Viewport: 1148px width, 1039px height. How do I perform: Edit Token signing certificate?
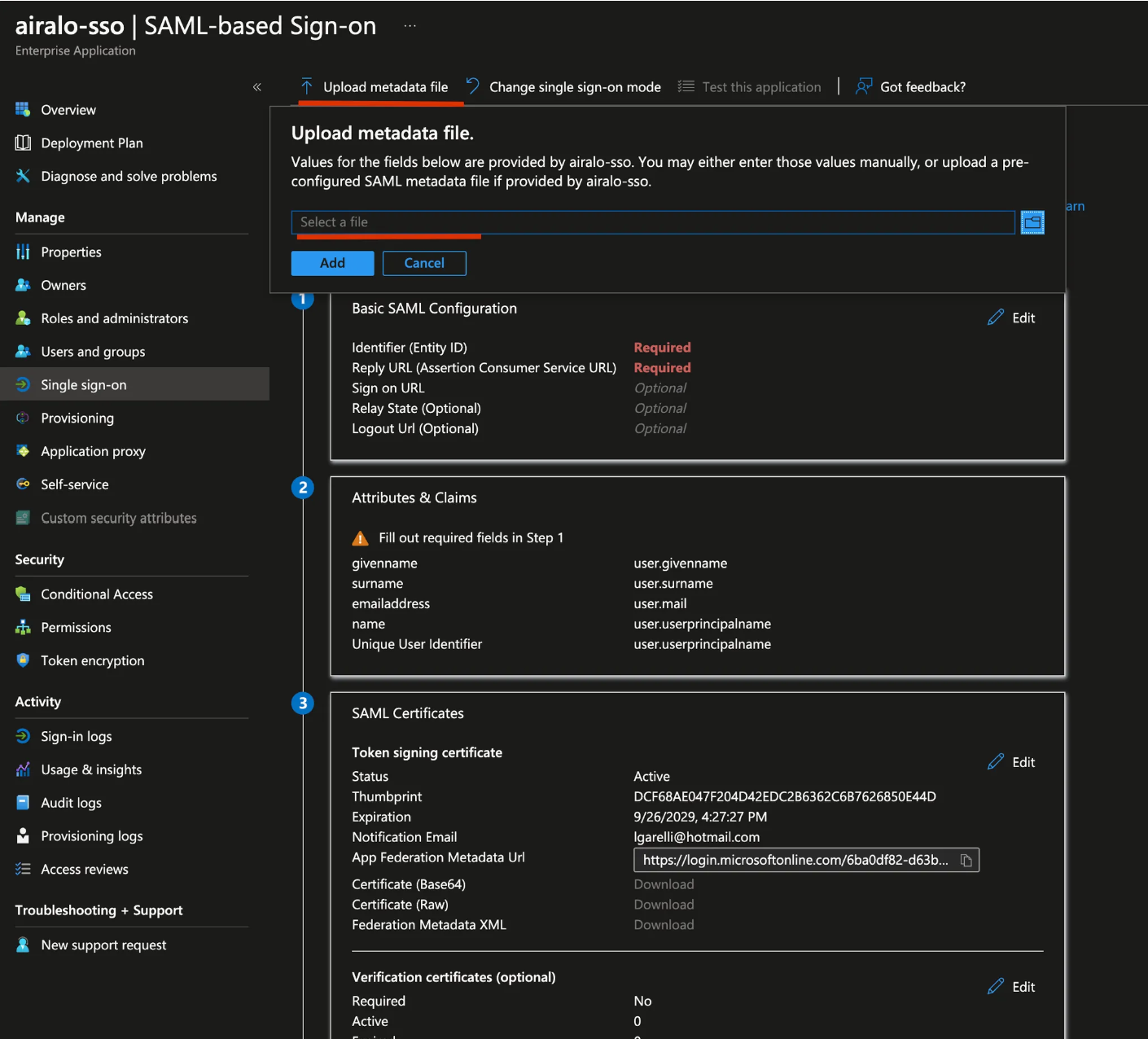click(1011, 762)
